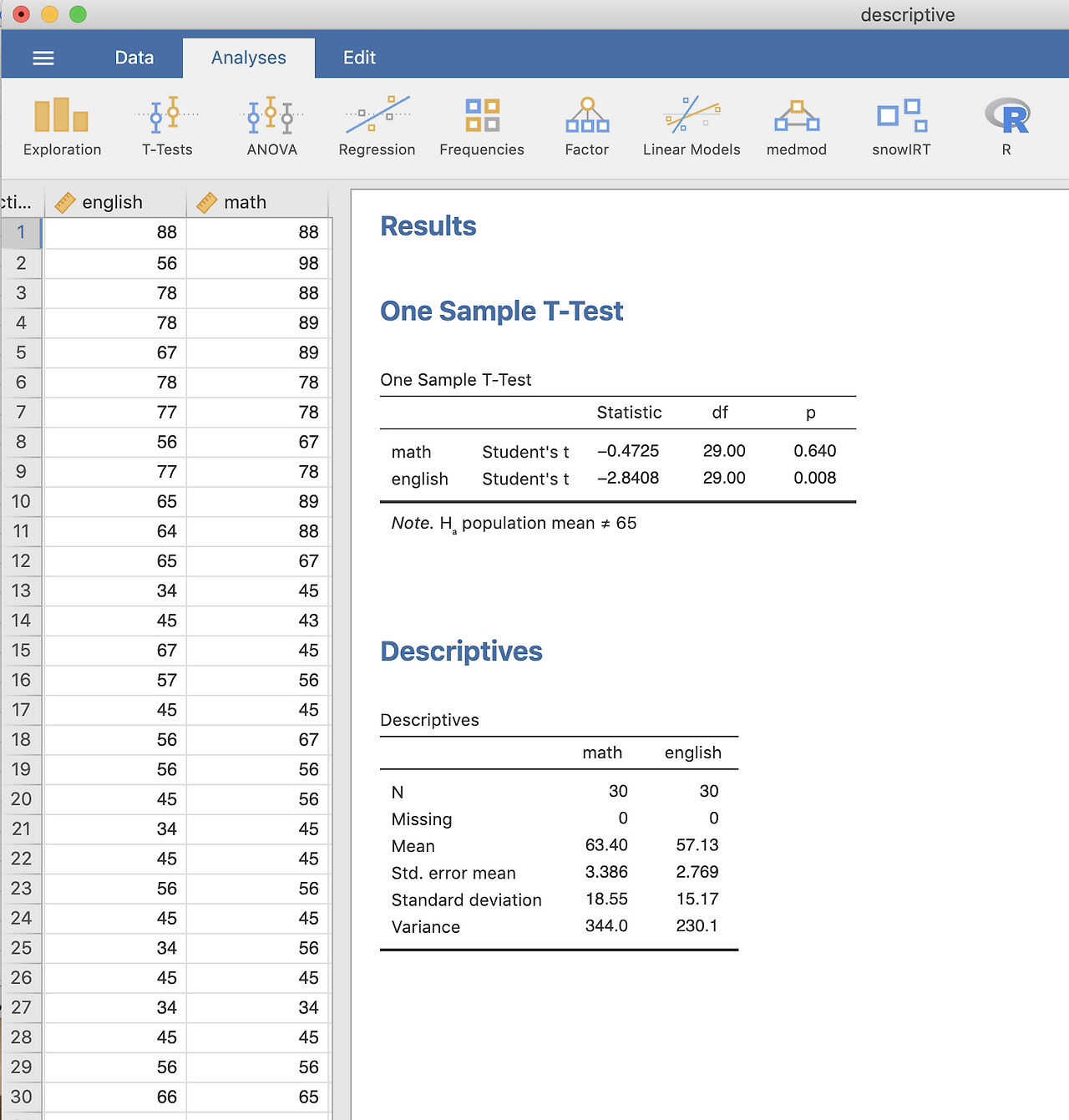
Task: Select row number 1 header
Action: [21, 232]
